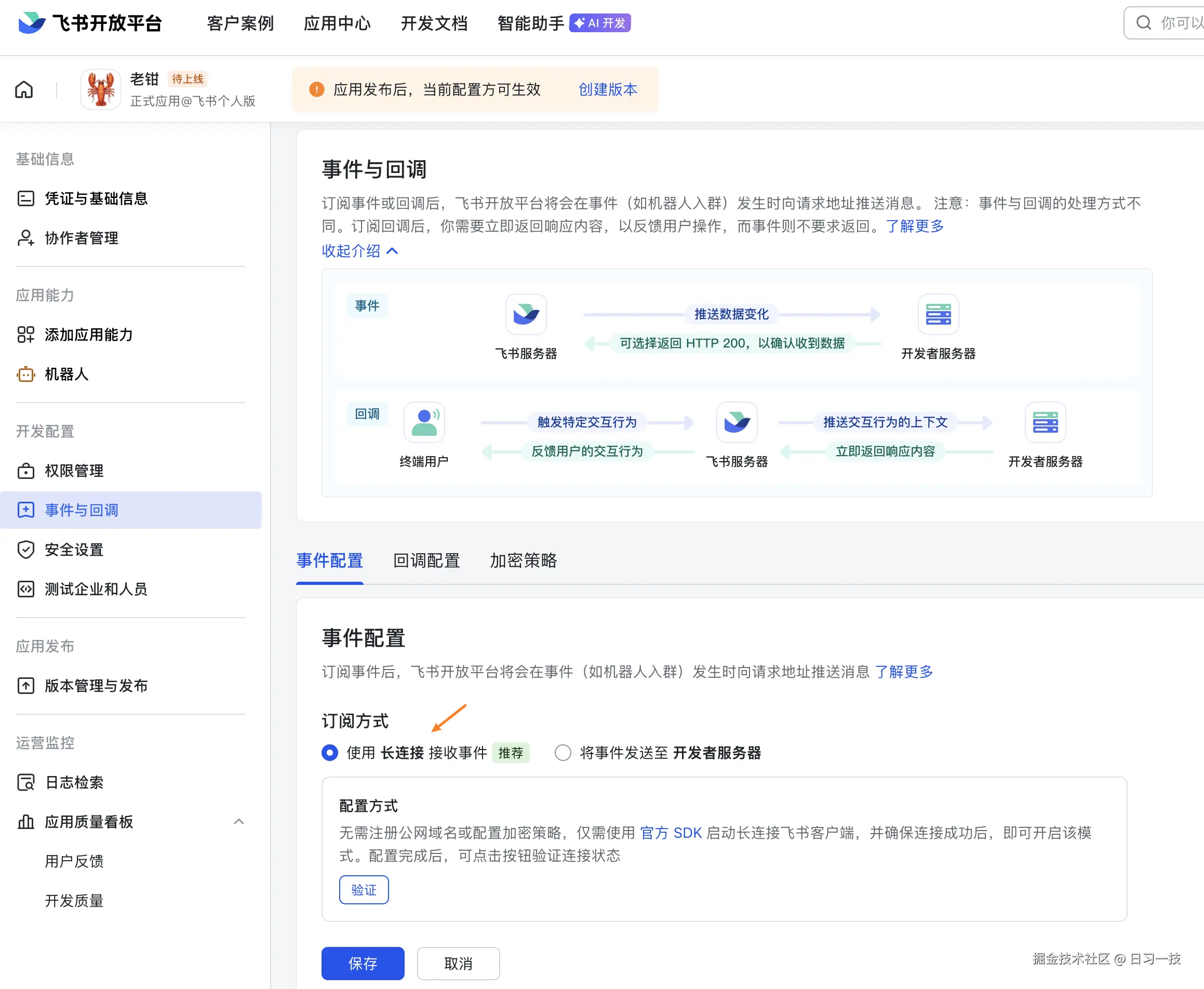Open 安全设置 in the sidebar

pos(74,550)
